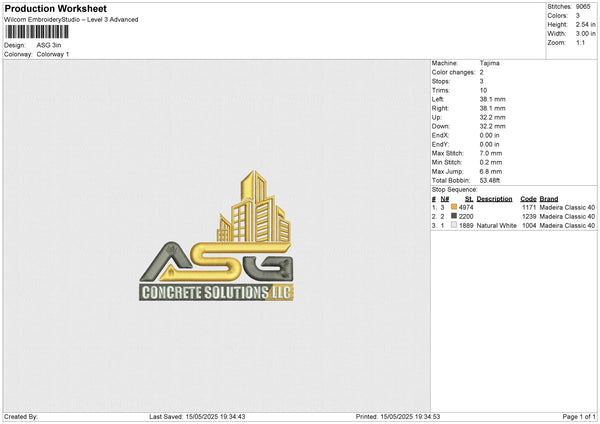Click the 'Down:' row value 32.2 mm

point(492,126)
